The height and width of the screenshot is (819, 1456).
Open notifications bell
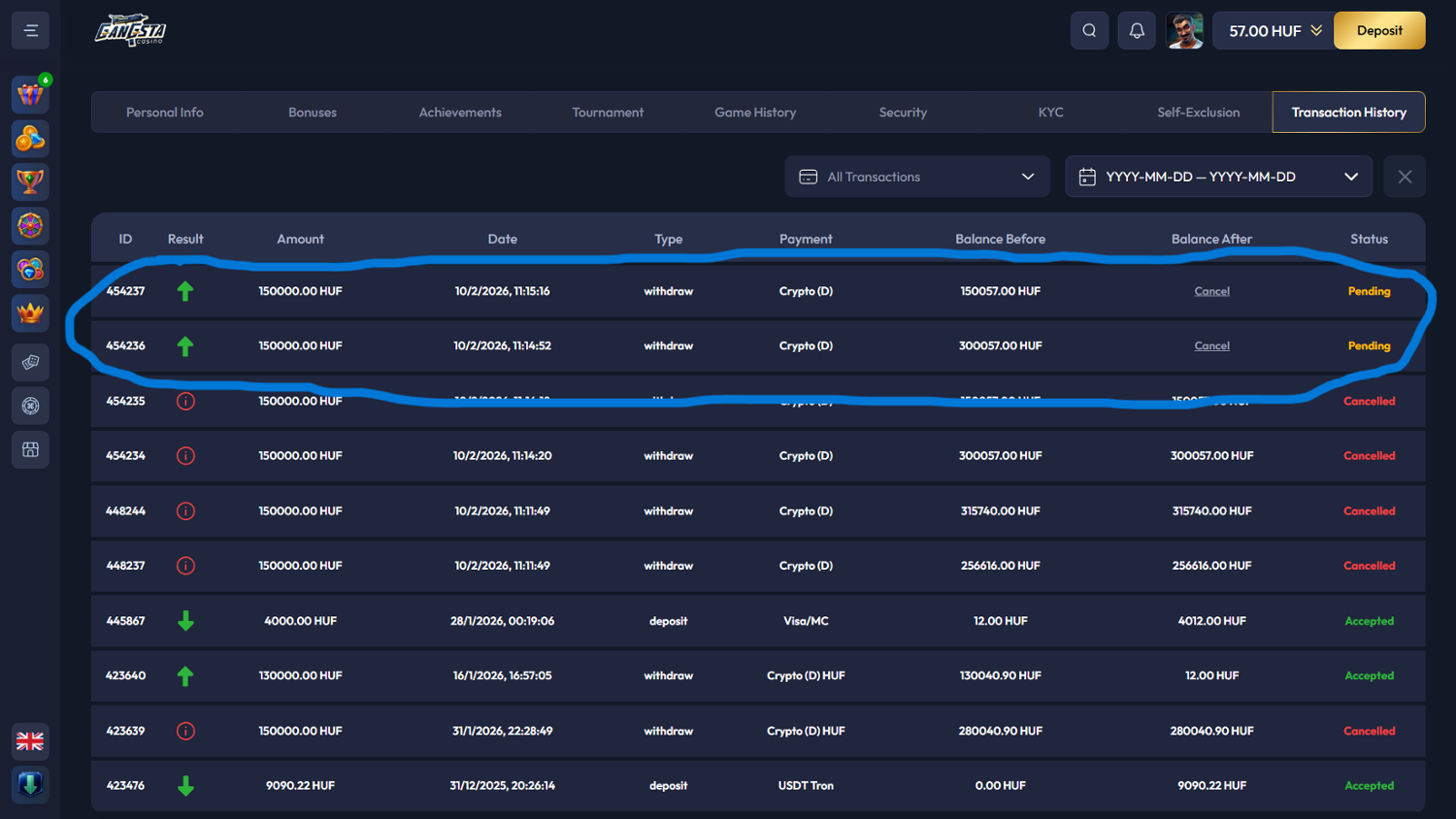coord(1137,31)
